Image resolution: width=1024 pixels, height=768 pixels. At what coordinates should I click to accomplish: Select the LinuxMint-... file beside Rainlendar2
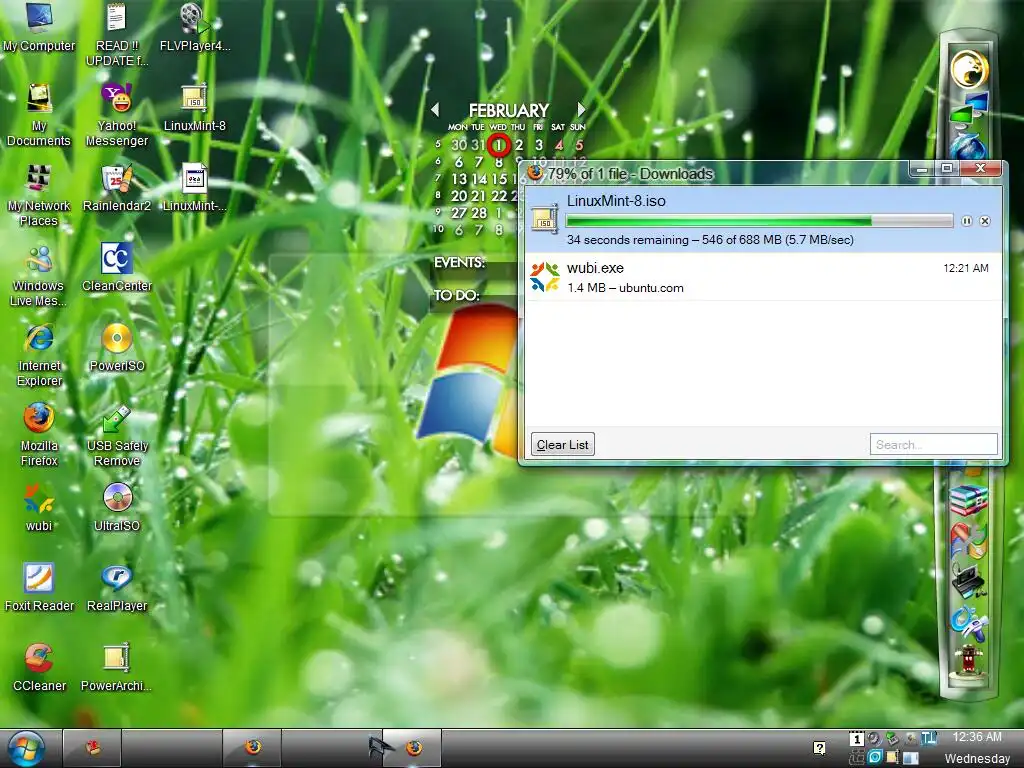click(x=195, y=188)
